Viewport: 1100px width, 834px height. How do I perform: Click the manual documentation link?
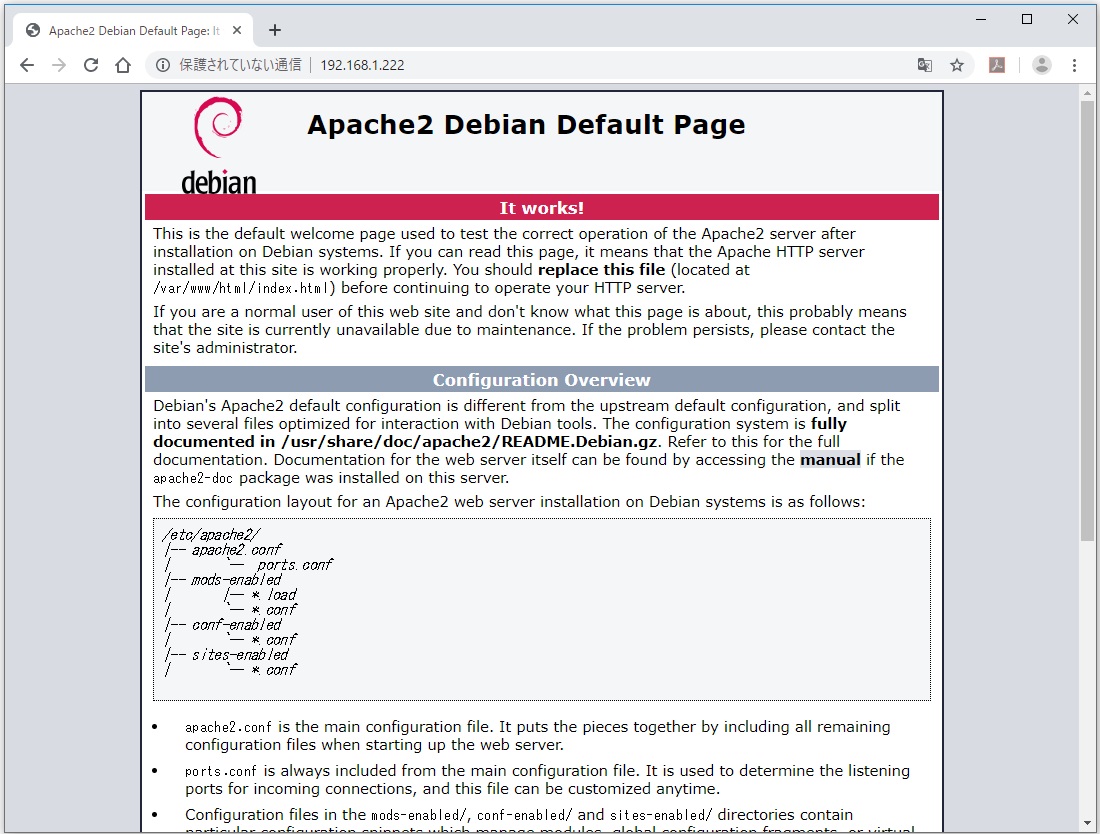click(x=830, y=460)
